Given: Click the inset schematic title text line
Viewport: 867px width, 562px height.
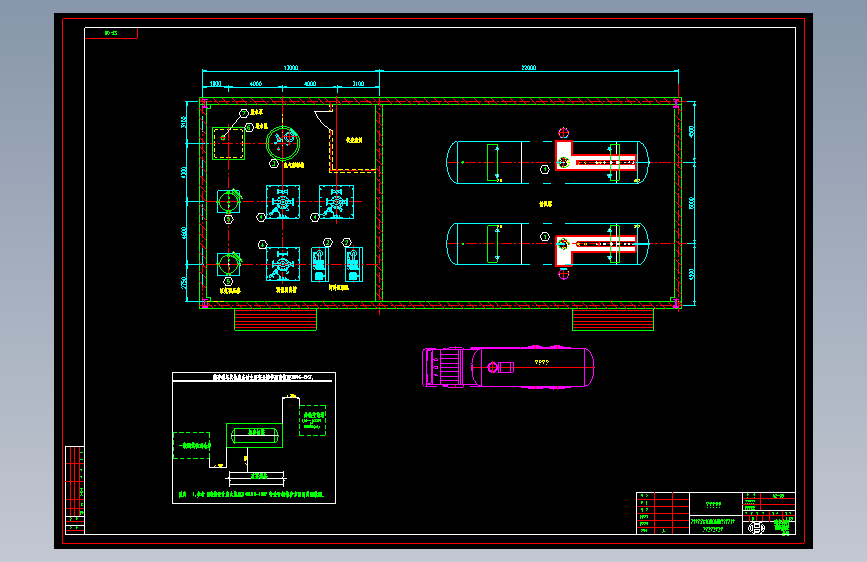Looking at the screenshot, I should 264,377.
